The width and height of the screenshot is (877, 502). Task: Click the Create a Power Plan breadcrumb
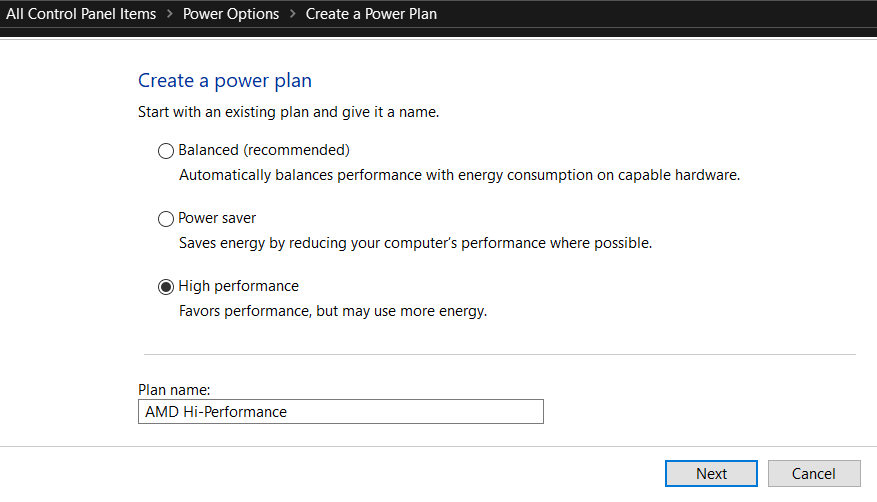pos(371,14)
